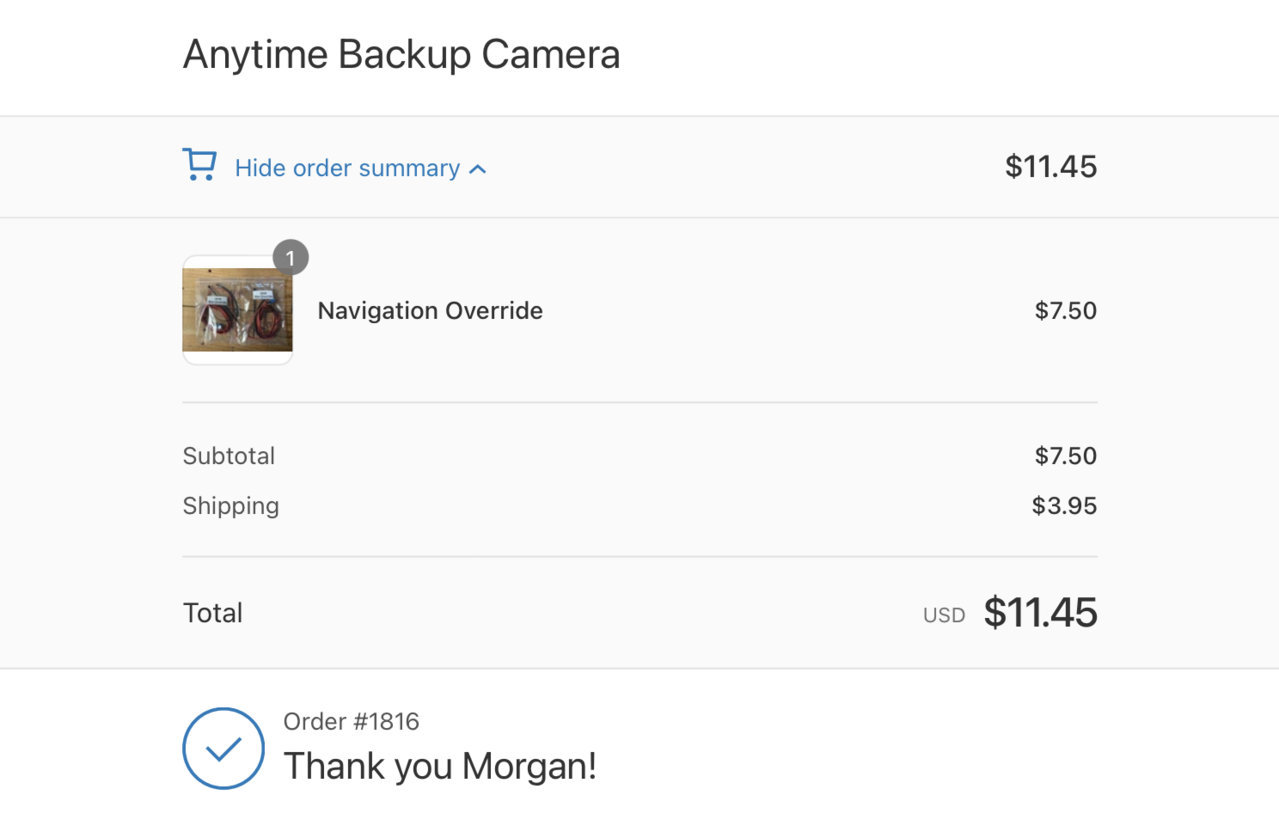Click the subtotal amount $7.50
This screenshot has width=1279, height=832.
pyautogui.click(x=1066, y=456)
